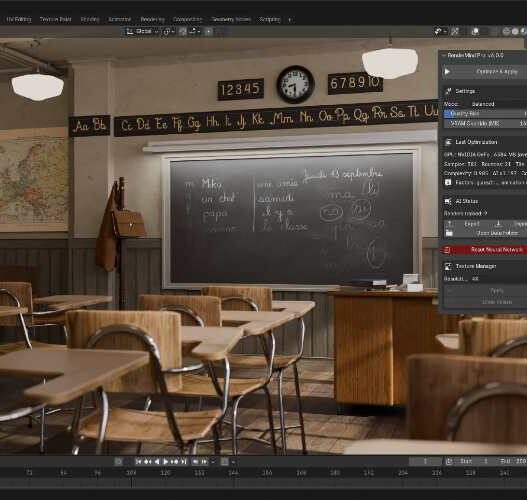Click the current frame number field
527x500 pixels.
pos(425,461)
